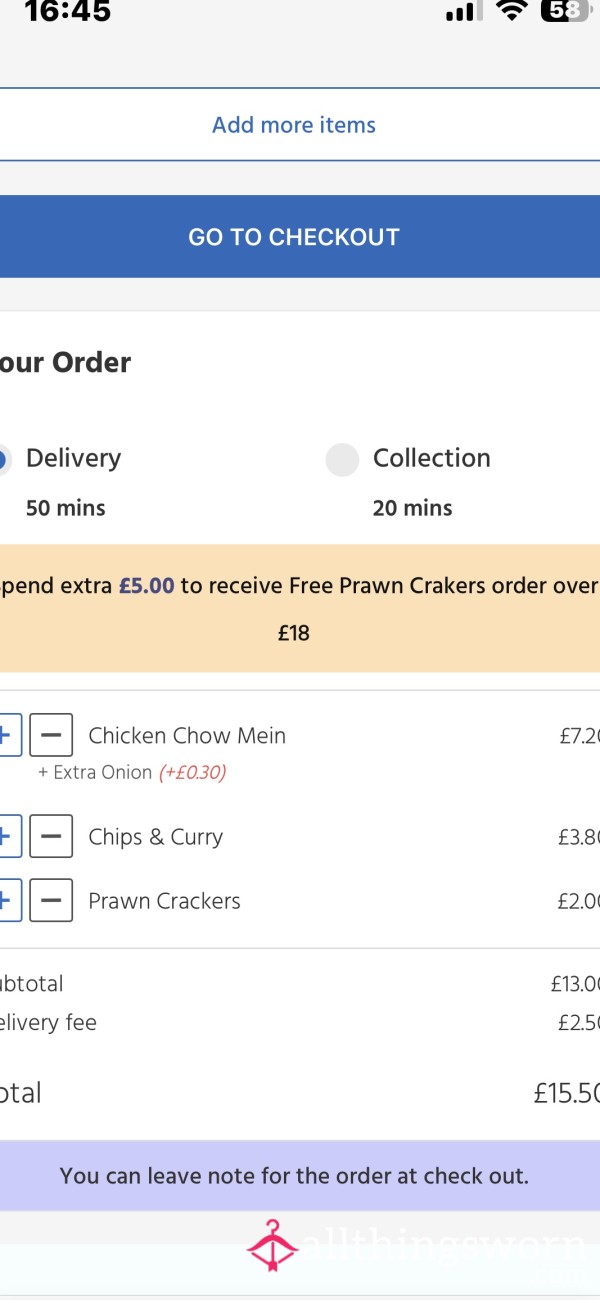Tap the Extra Onion modifier text
Viewport: 600px width, 1300px height.
coord(132,773)
